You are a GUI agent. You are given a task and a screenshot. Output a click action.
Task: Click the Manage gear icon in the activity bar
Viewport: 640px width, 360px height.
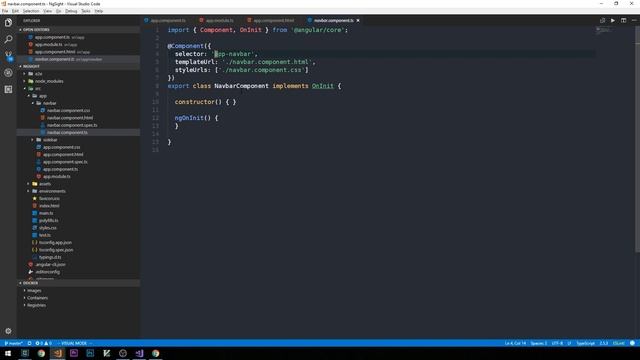(x=8, y=331)
